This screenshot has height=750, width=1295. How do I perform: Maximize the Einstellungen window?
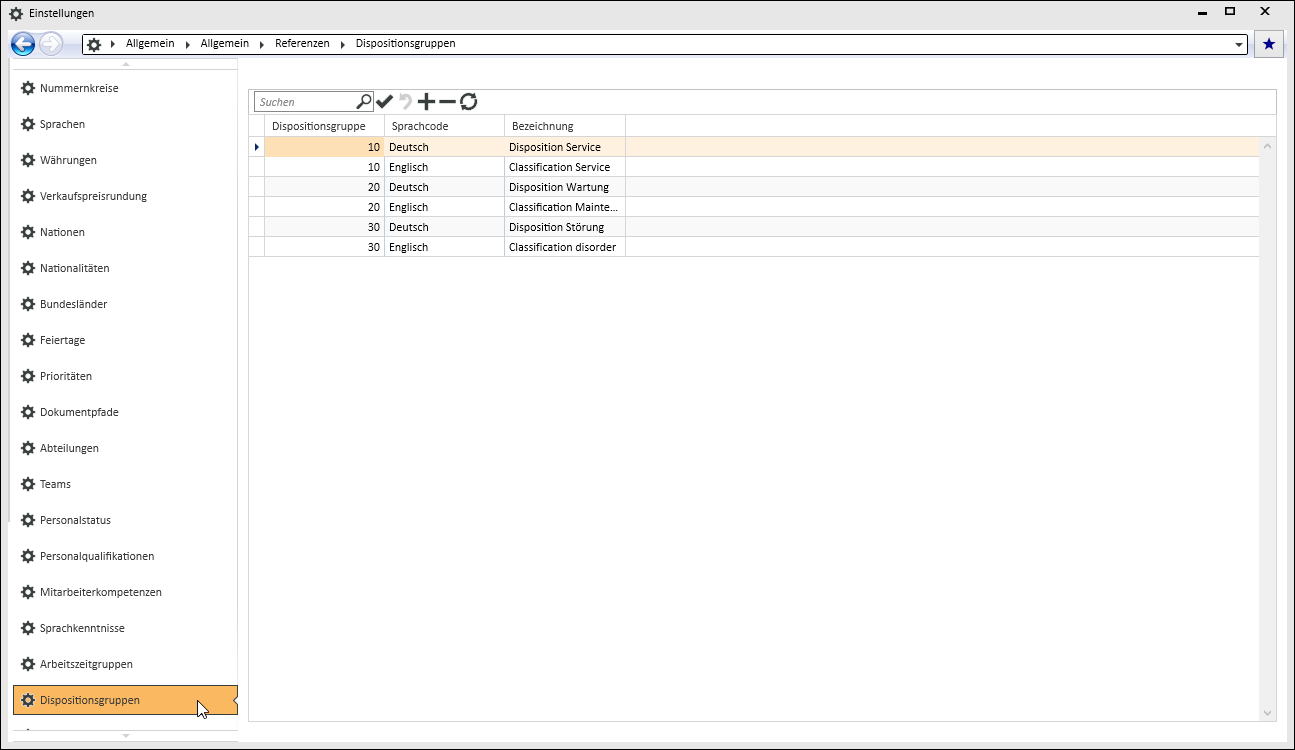pyautogui.click(x=1230, y=11)
